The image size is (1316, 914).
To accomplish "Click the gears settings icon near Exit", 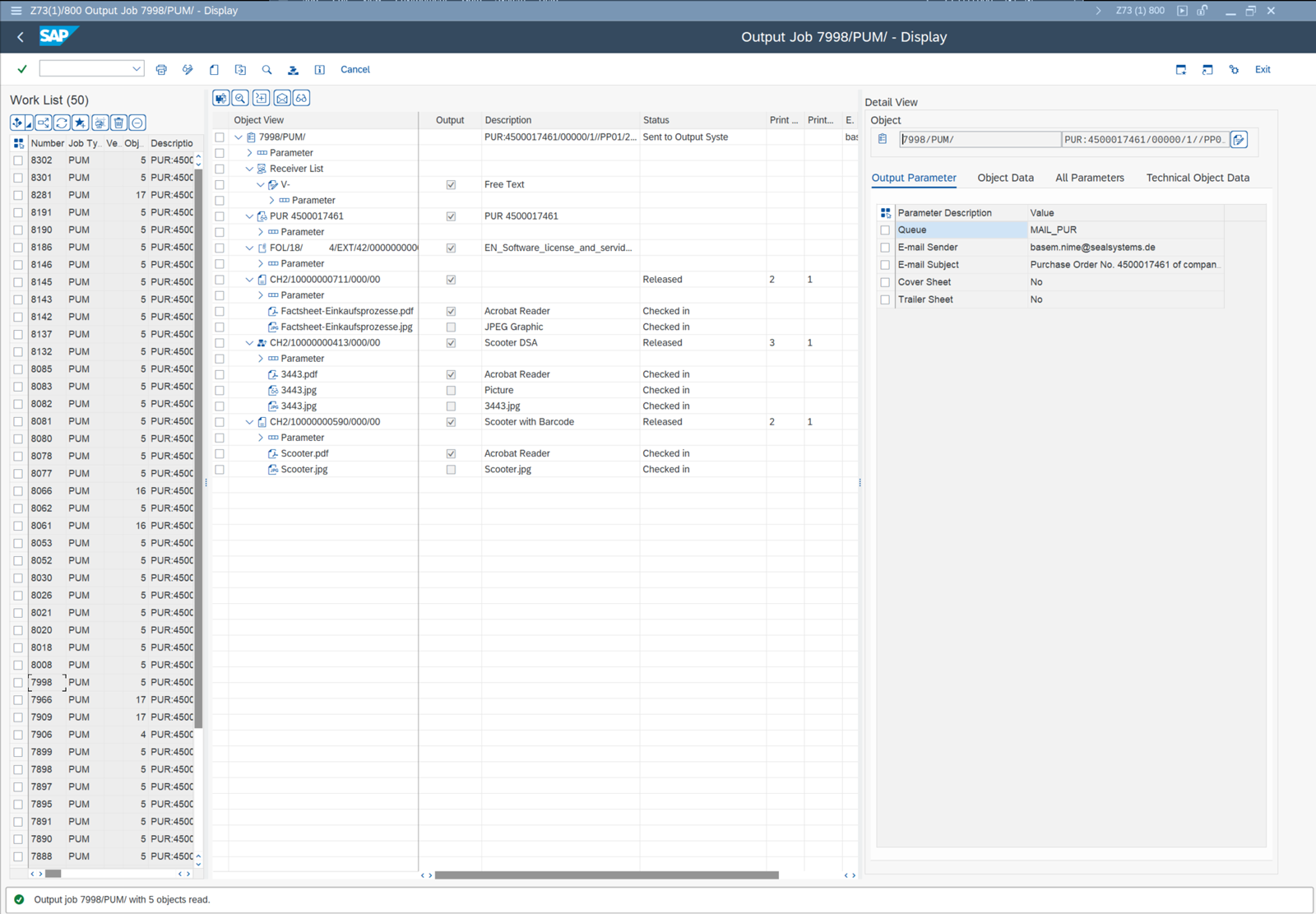I will (x=1234, y=70).
